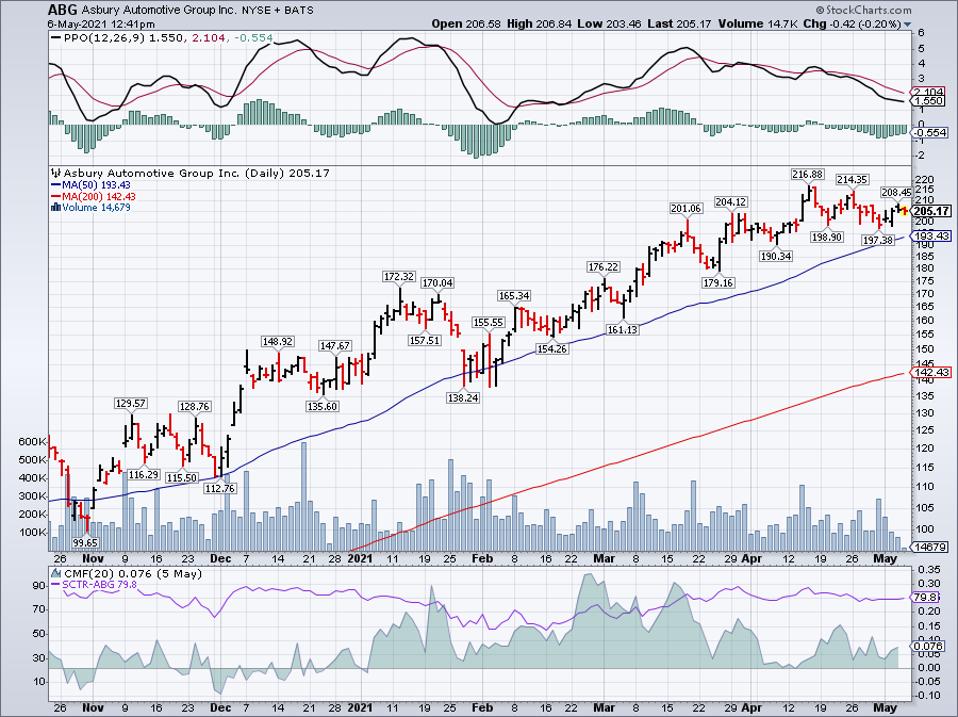Click the purple SCTR-ABG legend line marker
Image resolution: width=958 pixels, height=717 pixels.
pyautogui.click(x=56, y=584)
